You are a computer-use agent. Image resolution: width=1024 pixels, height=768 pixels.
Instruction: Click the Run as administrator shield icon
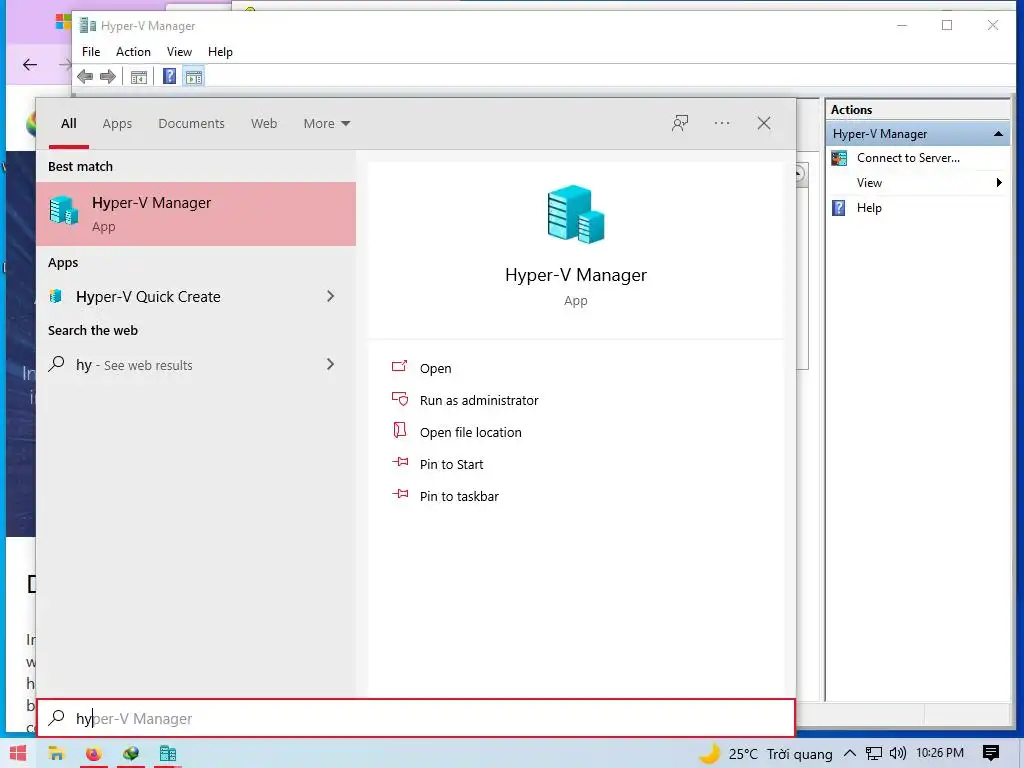(x=400, y=398)
